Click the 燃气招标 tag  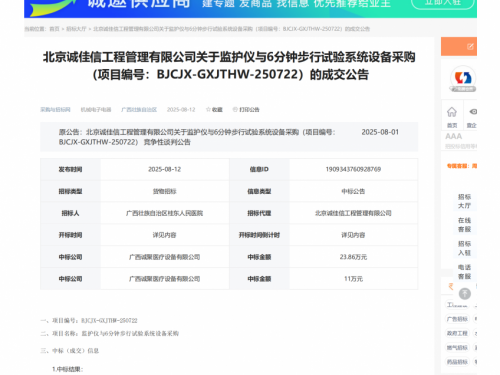pos(457,348)
